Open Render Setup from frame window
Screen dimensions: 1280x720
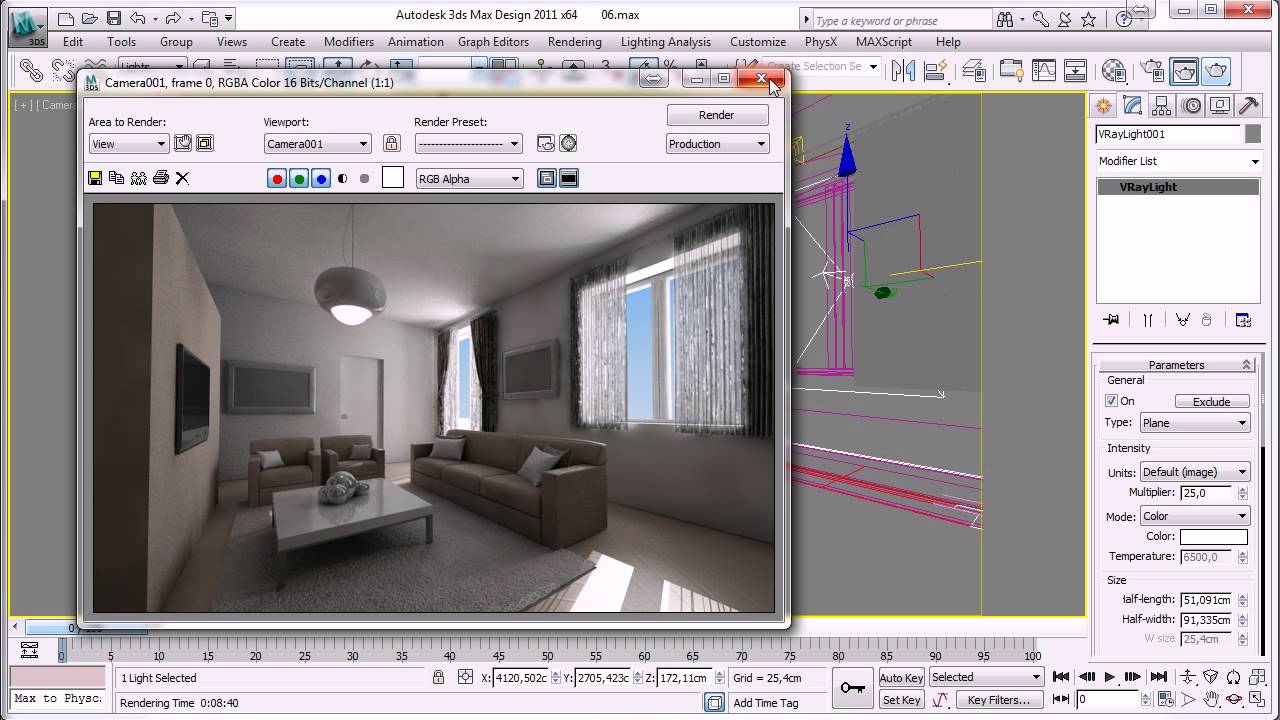[x=546, y=143]
